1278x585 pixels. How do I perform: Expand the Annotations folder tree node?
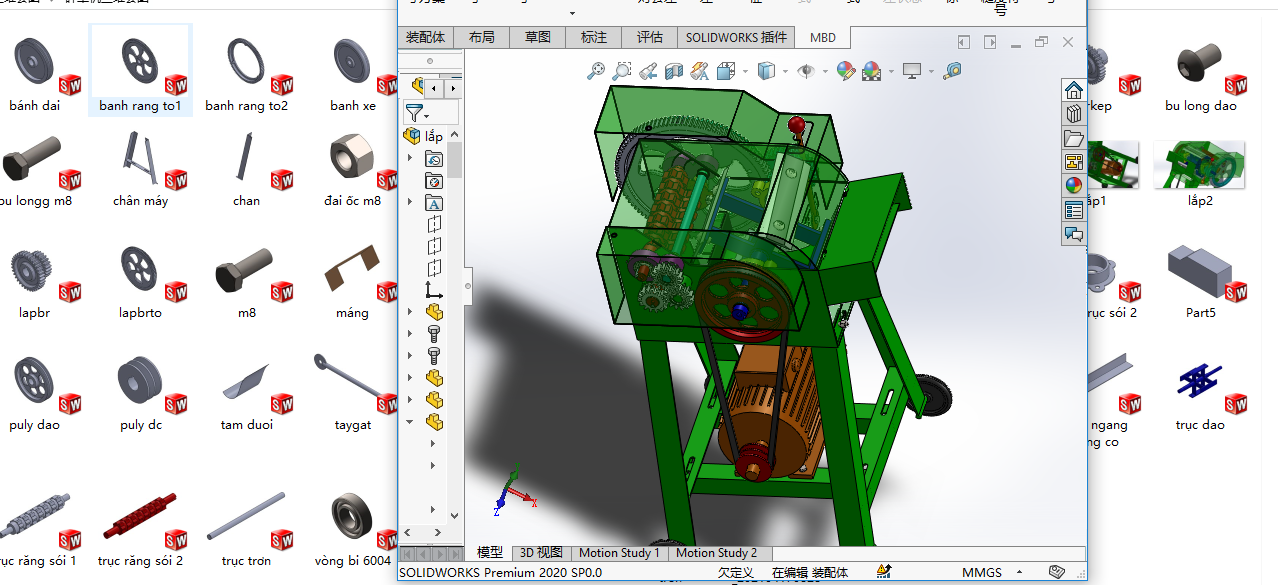coord(410,203)
